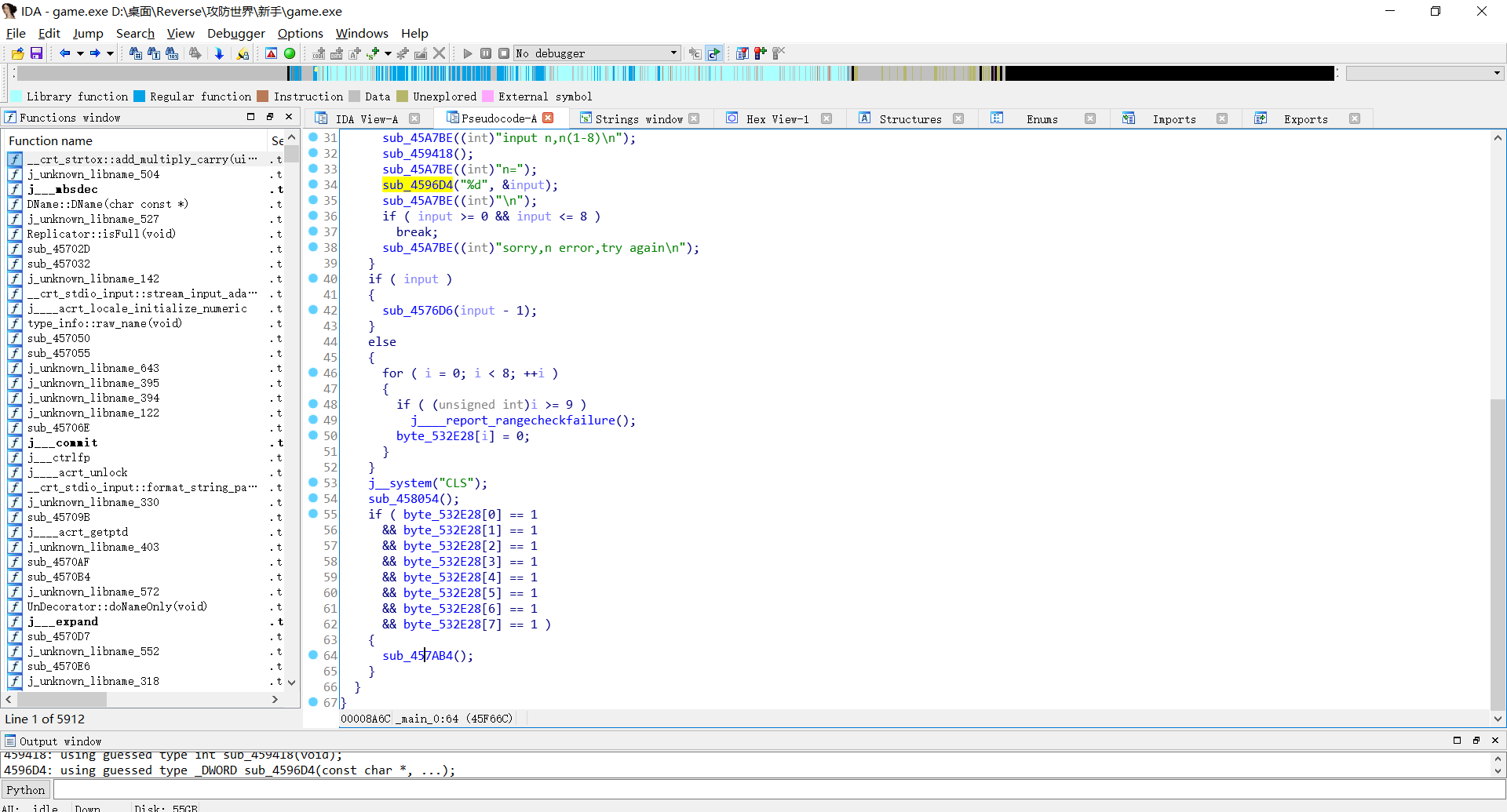The image size is (1507, 812).
Task: Click the convert-to-code toolbar icon
Action: click(x=319, y=53)
